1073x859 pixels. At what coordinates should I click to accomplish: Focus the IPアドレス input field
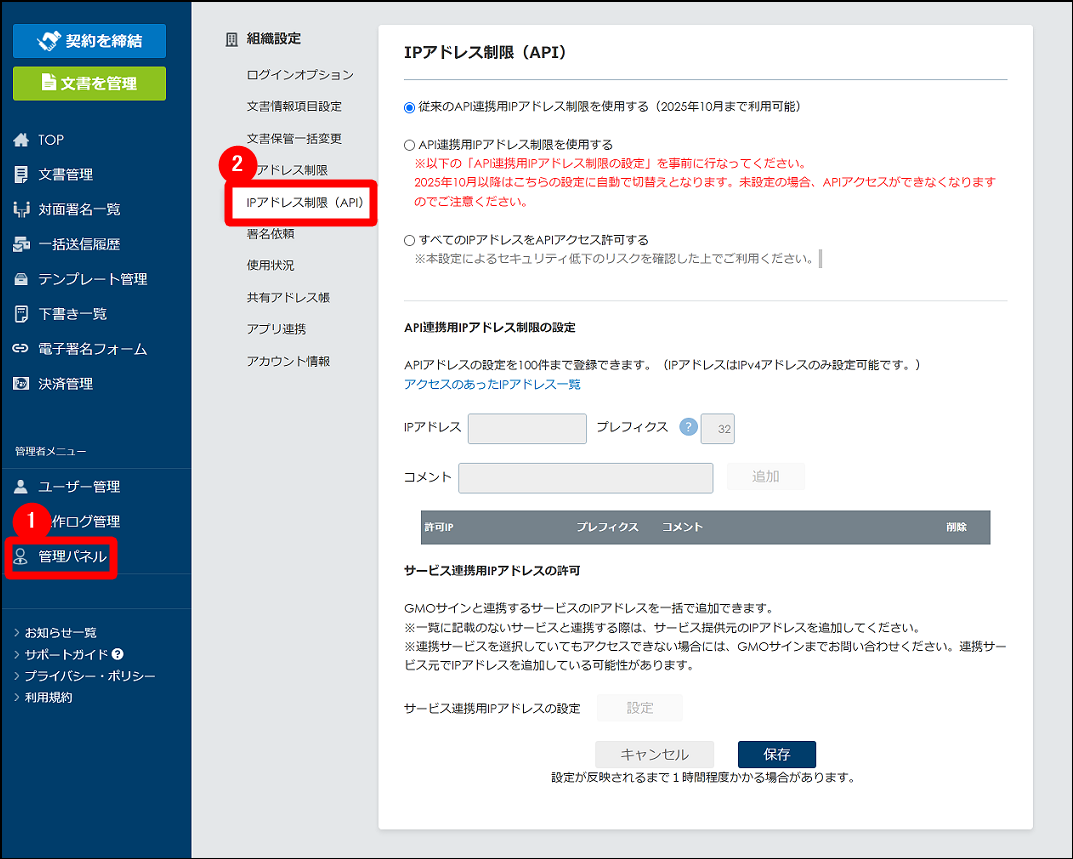527,428
